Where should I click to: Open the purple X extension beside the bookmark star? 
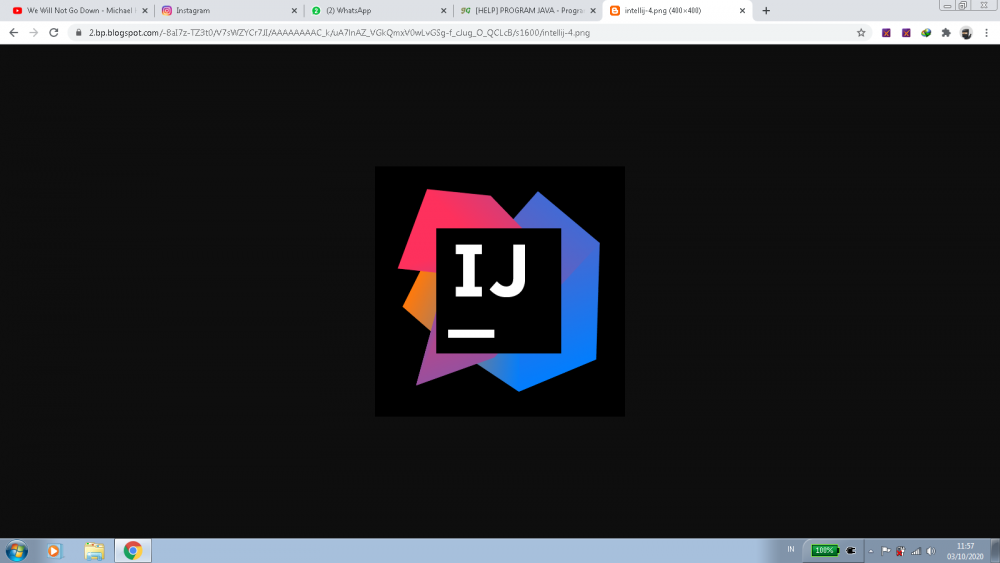tap(886, 33)
